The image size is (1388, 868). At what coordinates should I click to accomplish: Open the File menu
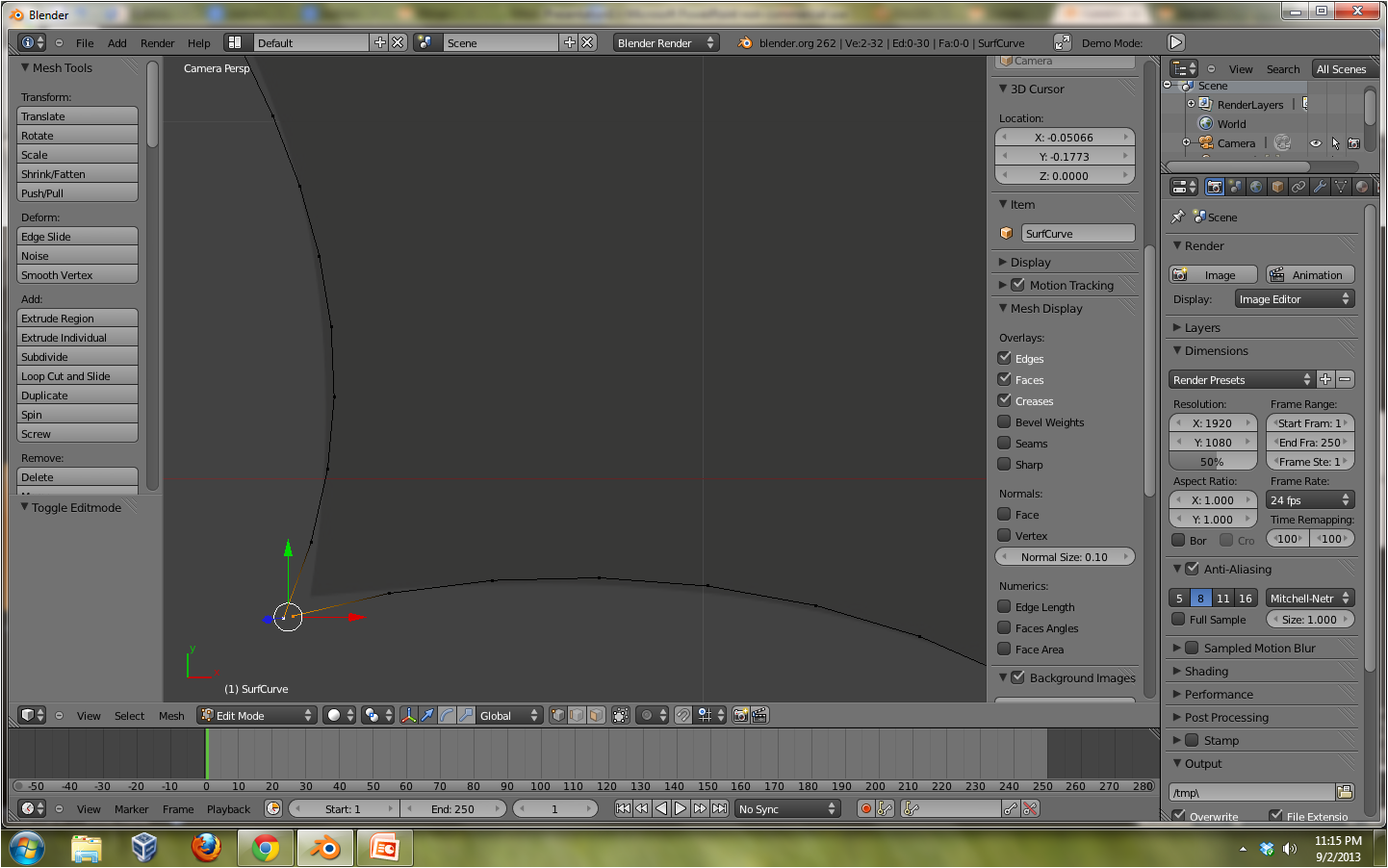tap(85, 43)
